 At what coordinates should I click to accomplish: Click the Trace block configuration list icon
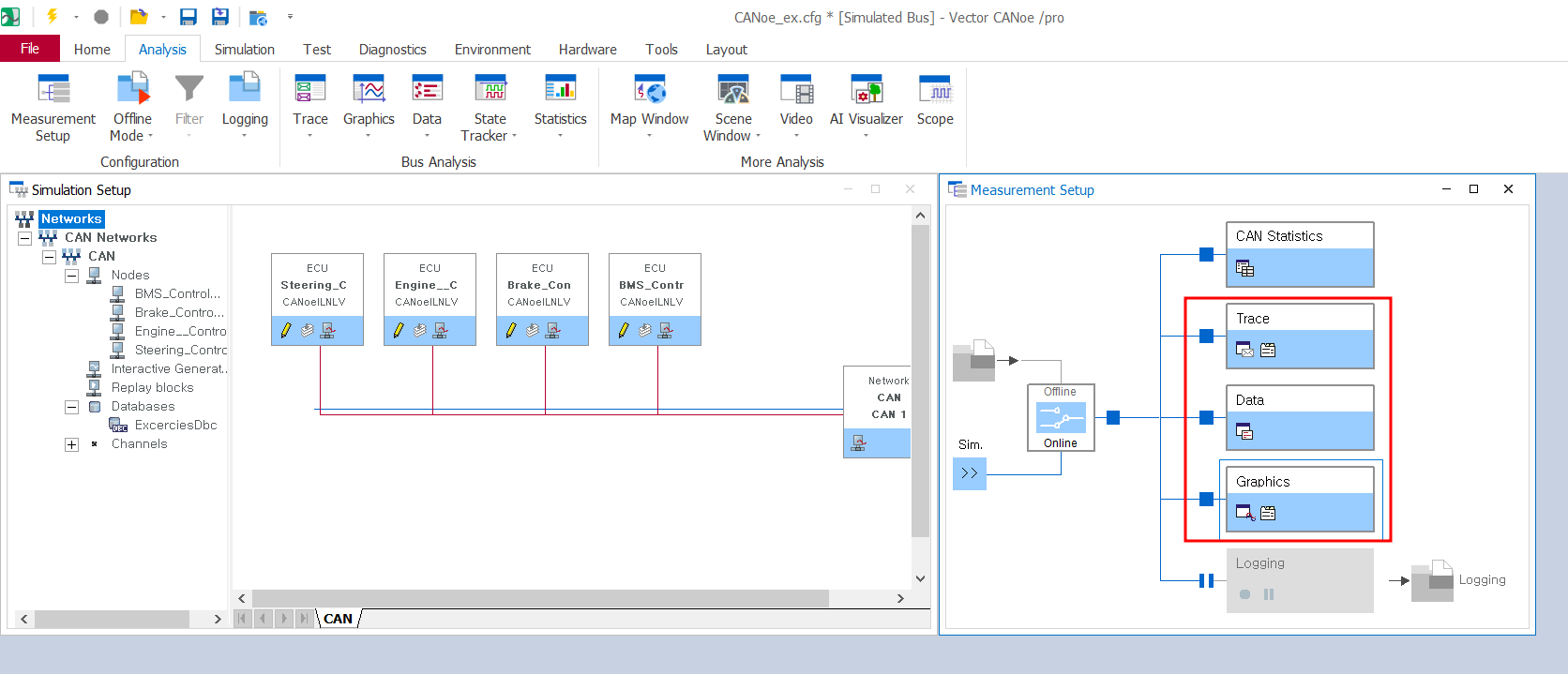tap(1268, 350)
